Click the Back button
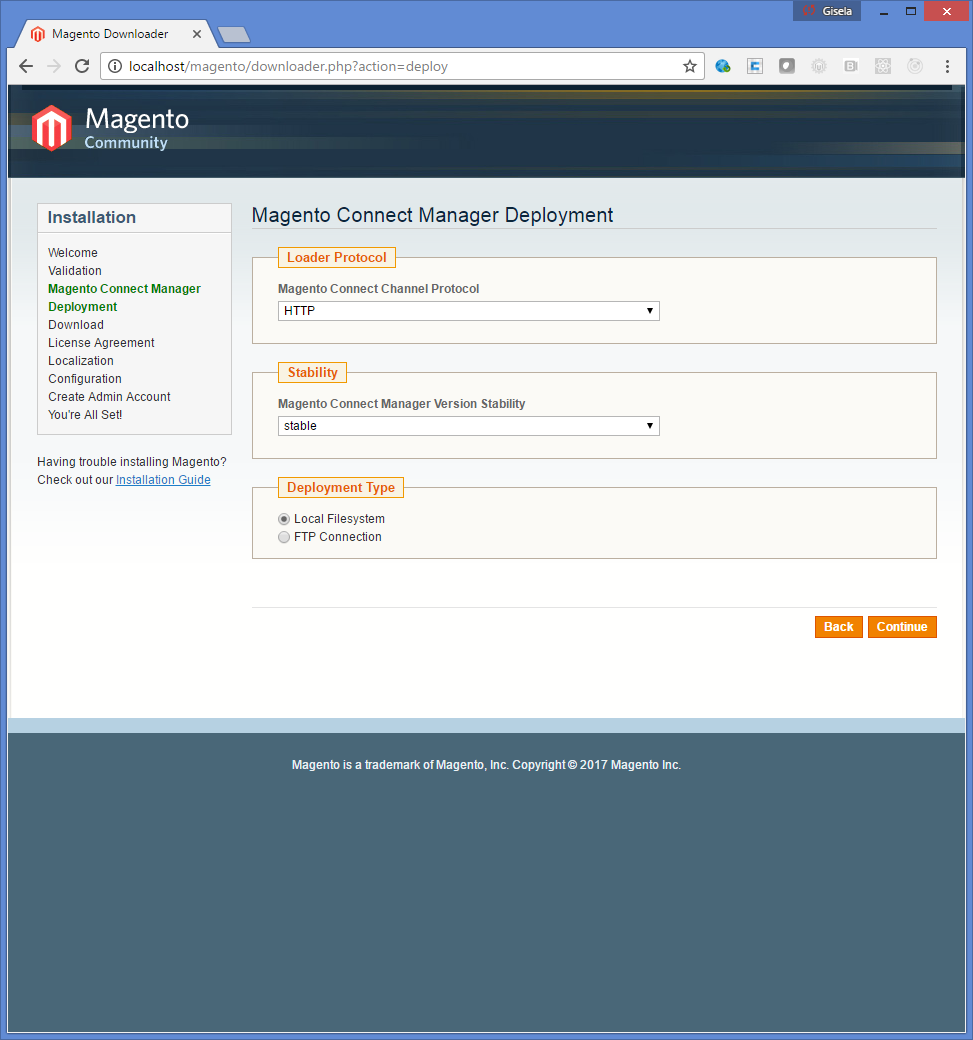Viewport: 973px width, 1040px height. 838,627
